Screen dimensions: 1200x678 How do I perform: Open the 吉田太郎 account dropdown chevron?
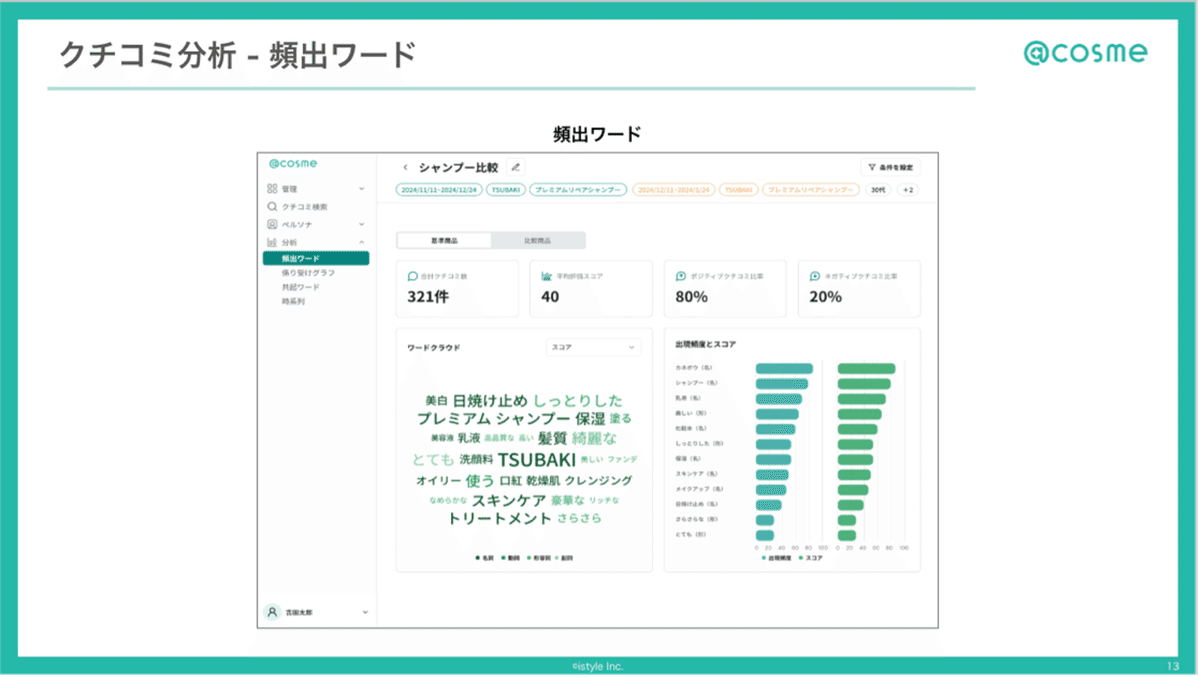click(365, 612)
